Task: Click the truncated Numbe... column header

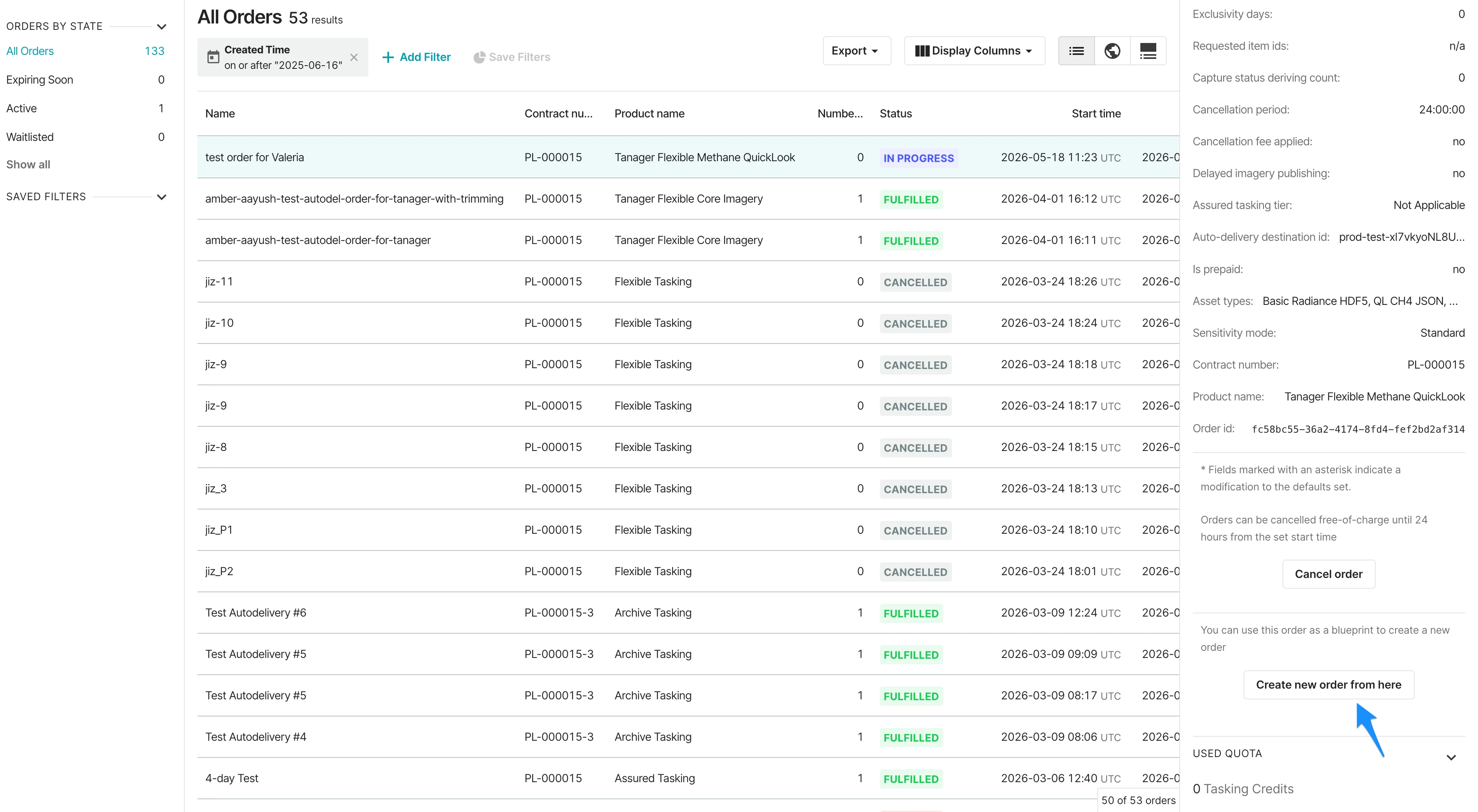Action: click(839, 113)
